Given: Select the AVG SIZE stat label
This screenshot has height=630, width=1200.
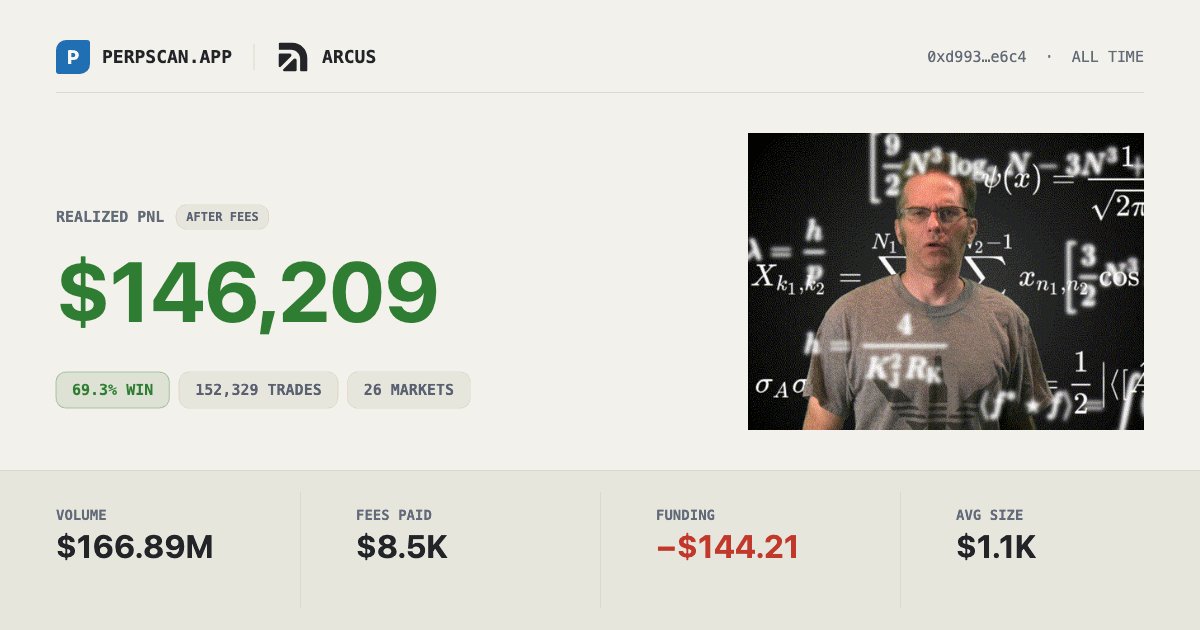Looking at the screenshot, I should click(x=990, y=515).
